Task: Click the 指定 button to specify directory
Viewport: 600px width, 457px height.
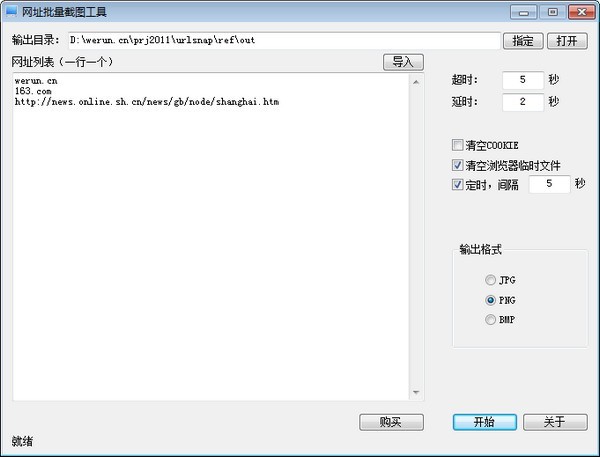Action: click(523, 41)
